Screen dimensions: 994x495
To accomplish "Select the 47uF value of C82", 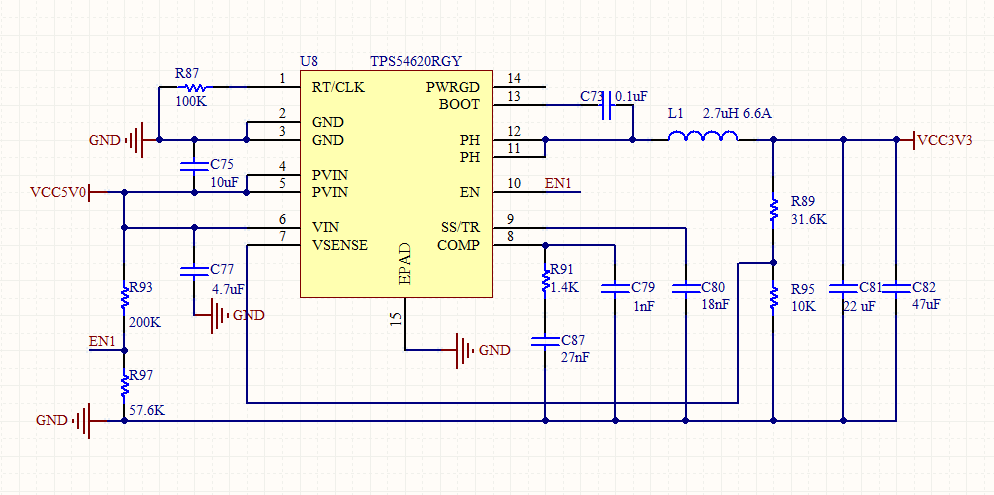I will [926, 304].
